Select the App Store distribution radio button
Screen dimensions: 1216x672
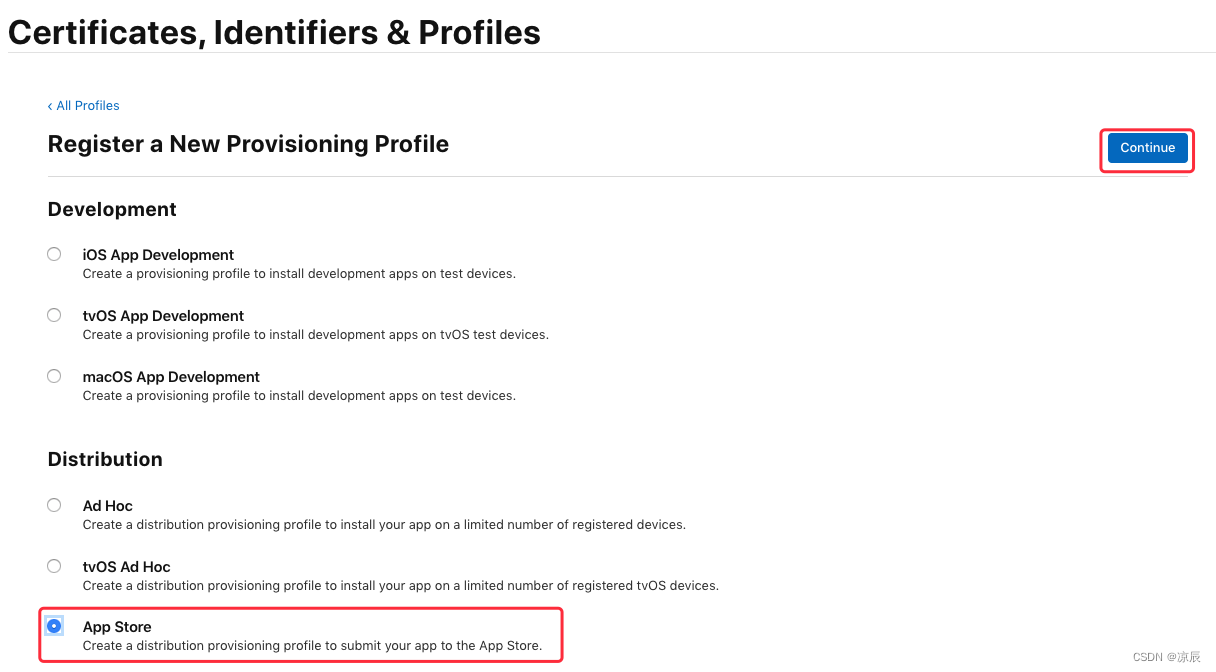(x=54, y=626)
